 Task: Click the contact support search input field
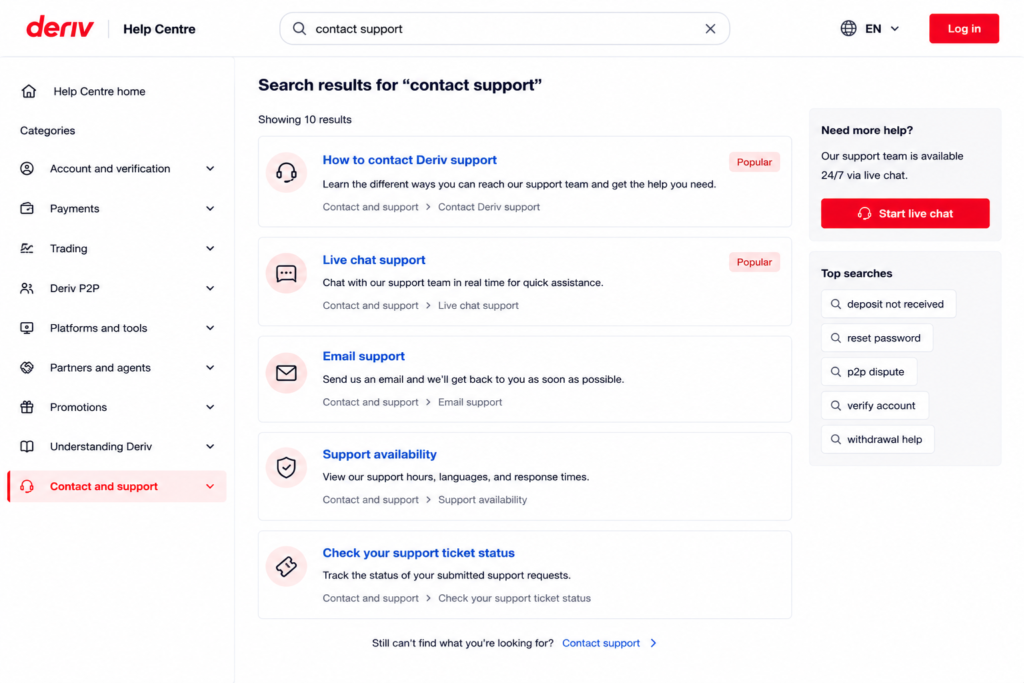coord(504,29)
